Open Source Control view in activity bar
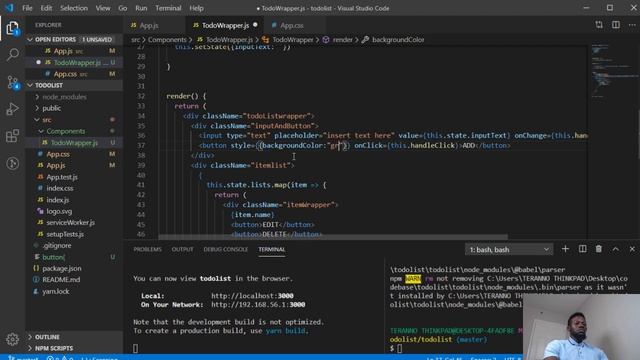640x360 pixels. 12,82
